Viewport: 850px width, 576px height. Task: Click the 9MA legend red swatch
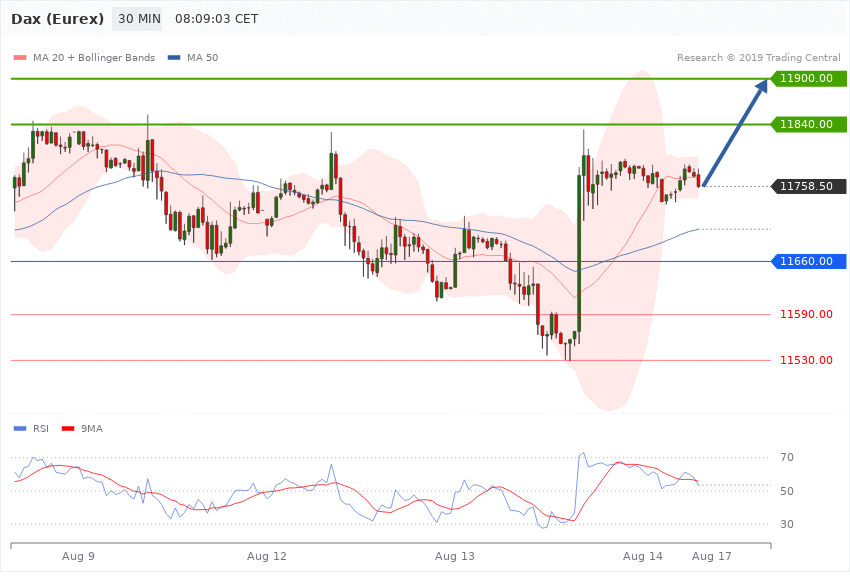(x=68, y=429)
